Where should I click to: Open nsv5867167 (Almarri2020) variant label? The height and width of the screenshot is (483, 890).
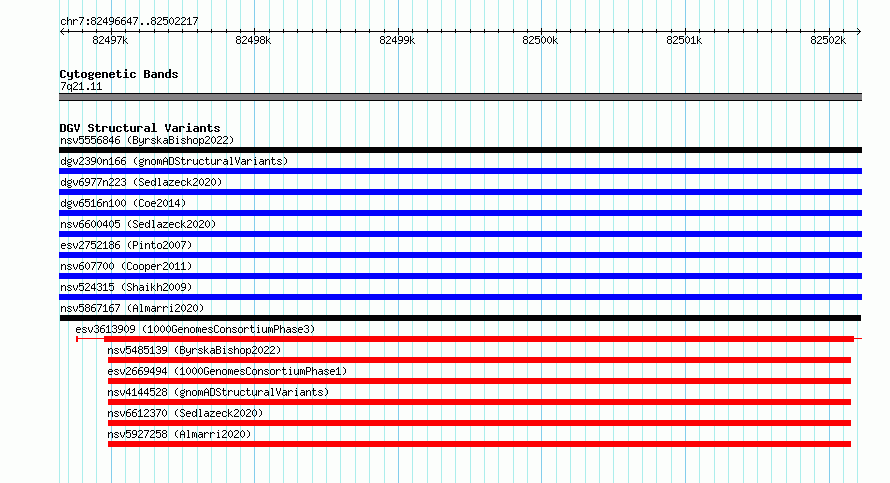coord(132,308)
